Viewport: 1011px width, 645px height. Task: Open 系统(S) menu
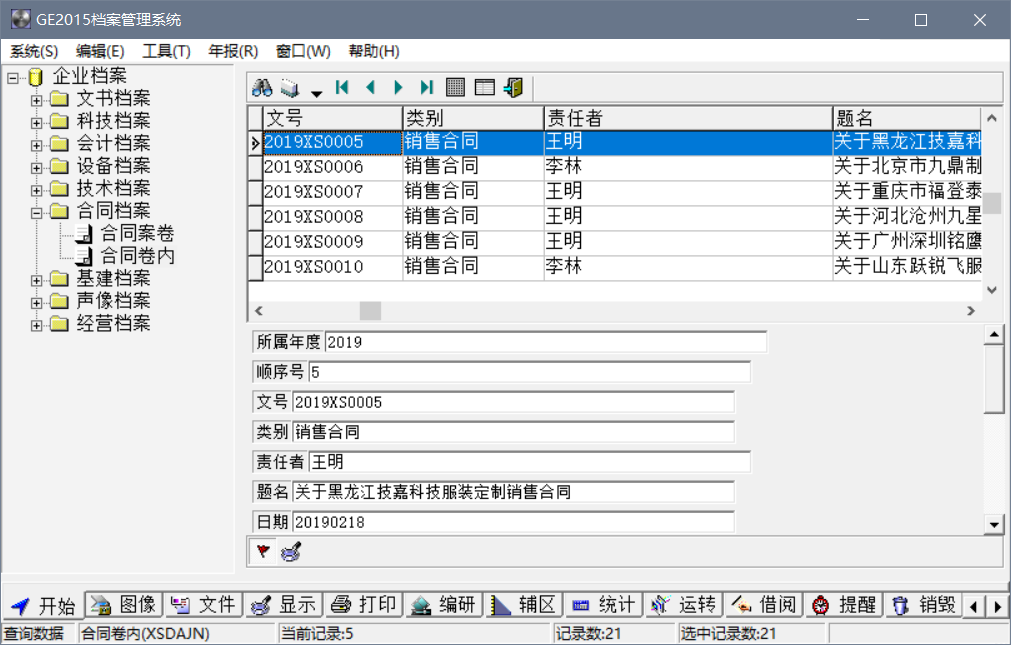coord(34,51)
